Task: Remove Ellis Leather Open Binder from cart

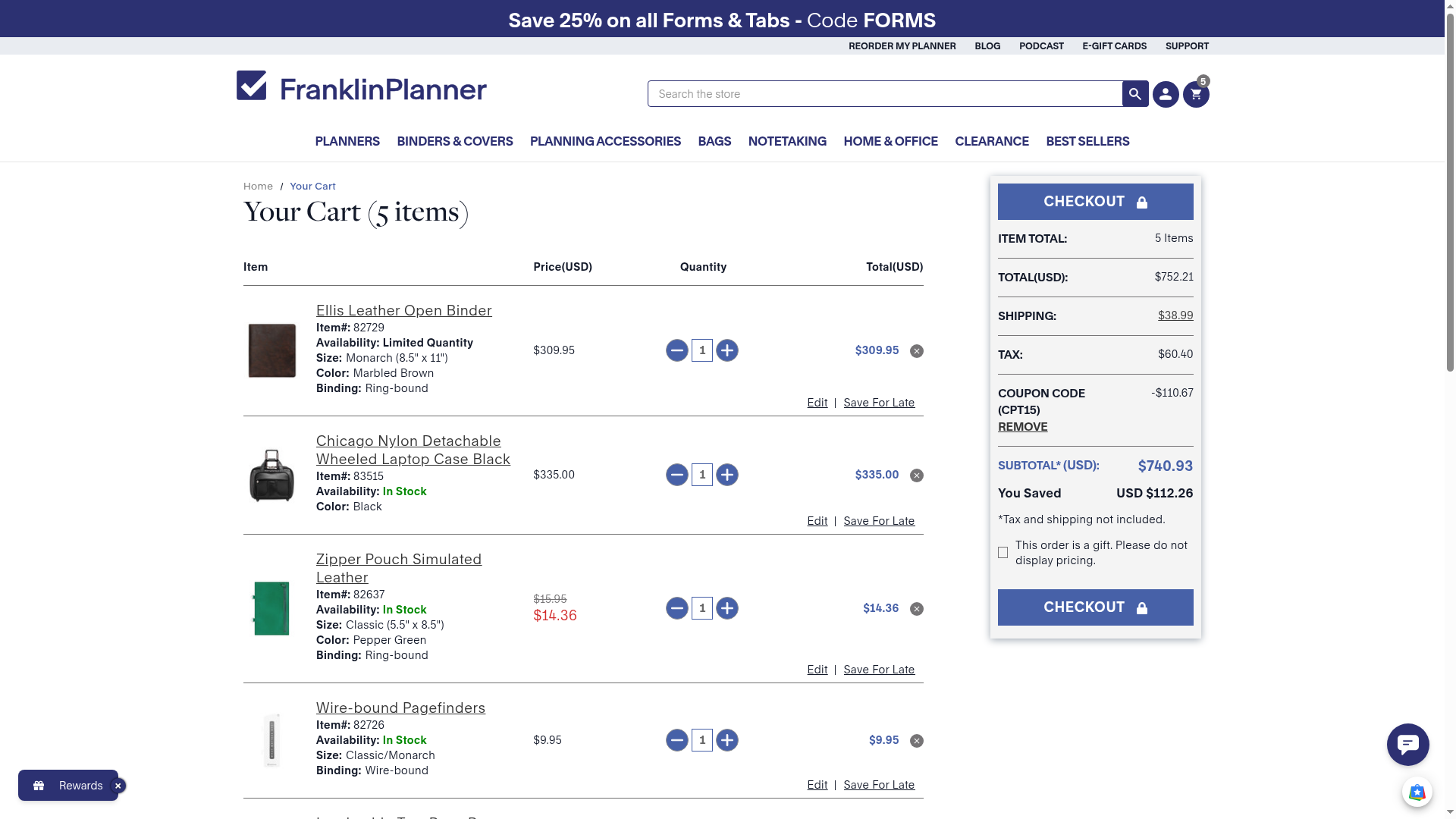Action: [x=917, y=351]
